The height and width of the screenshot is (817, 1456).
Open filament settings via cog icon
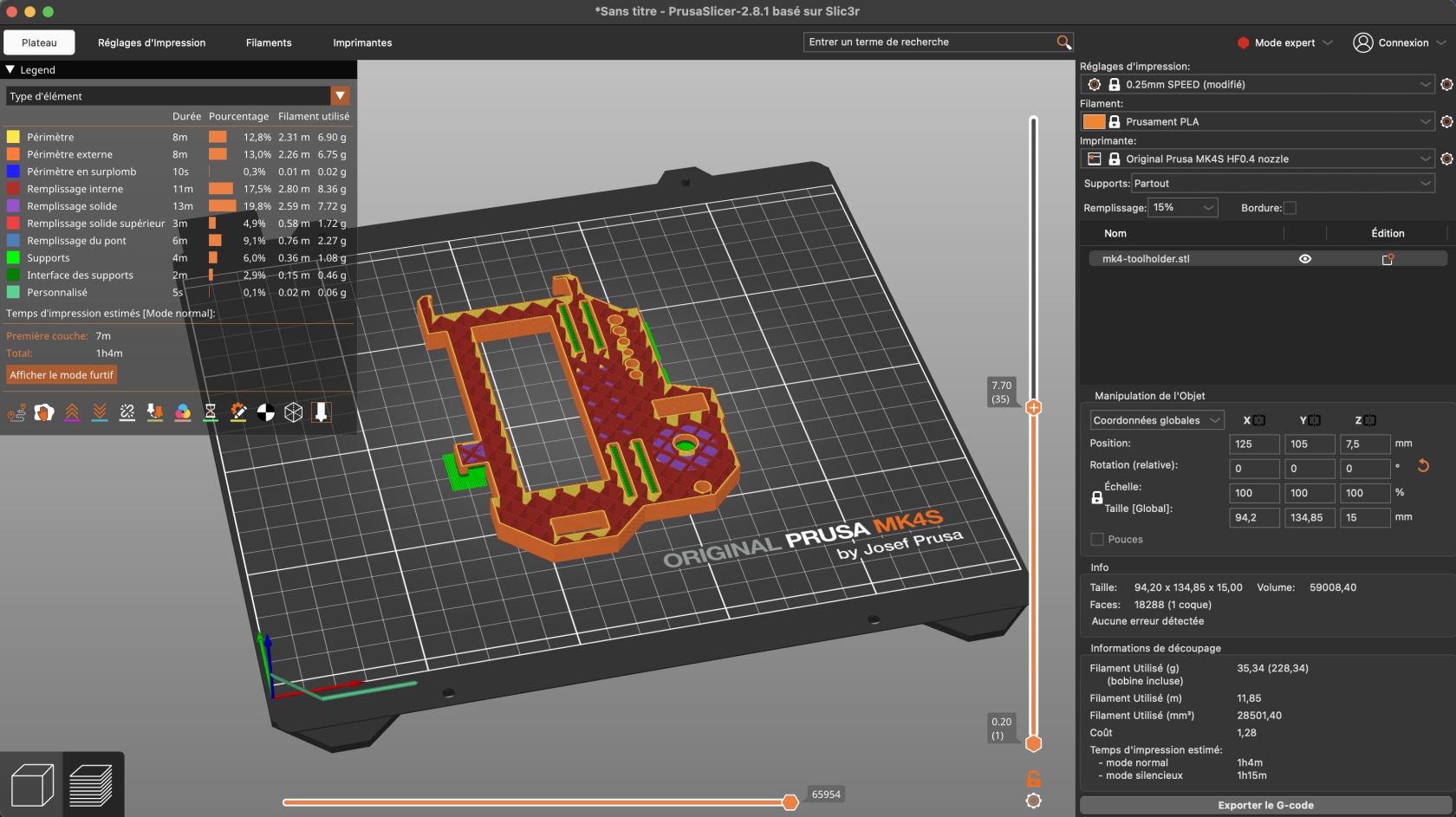[x=1446, y=122]
